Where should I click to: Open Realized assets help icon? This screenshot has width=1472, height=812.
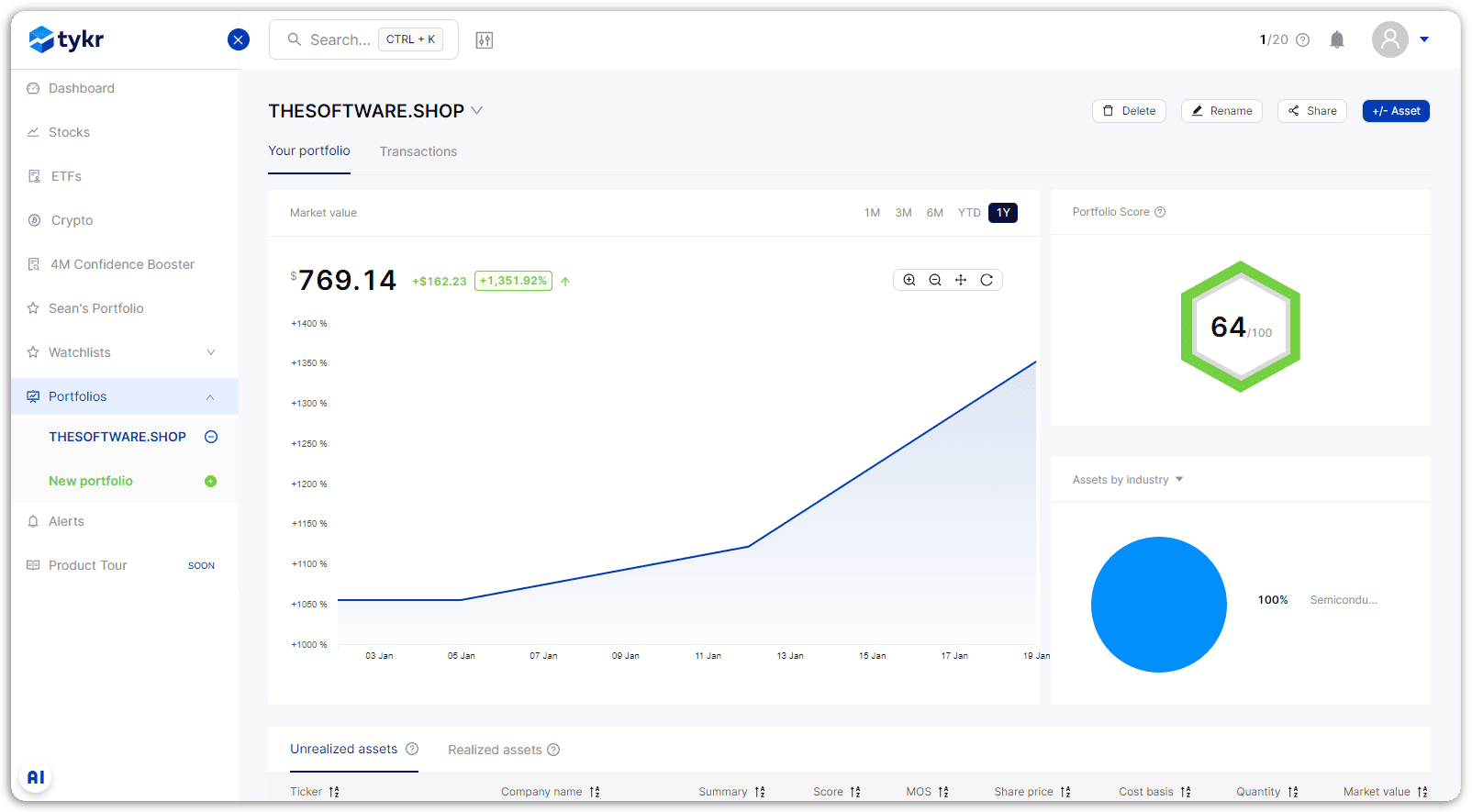click(x=553, y=750)
